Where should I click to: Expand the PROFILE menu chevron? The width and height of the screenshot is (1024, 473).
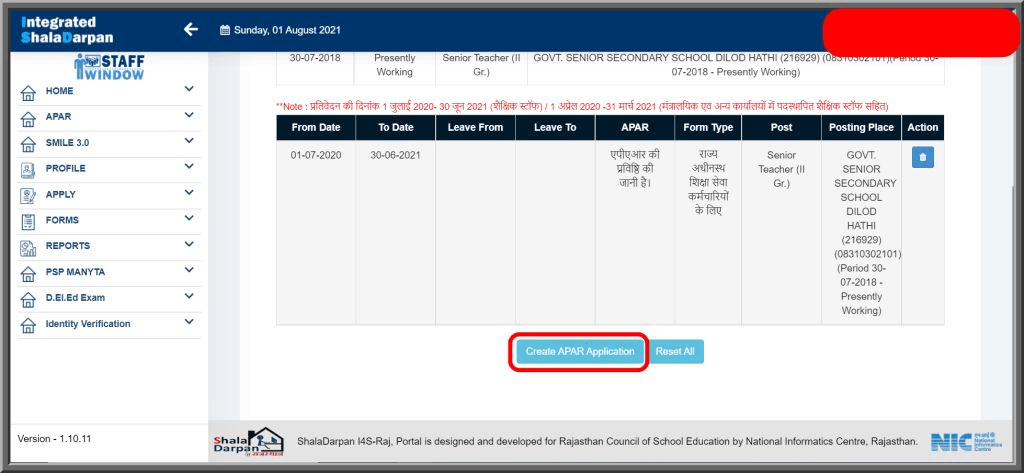pyautogui.click(x=189, y=167)
